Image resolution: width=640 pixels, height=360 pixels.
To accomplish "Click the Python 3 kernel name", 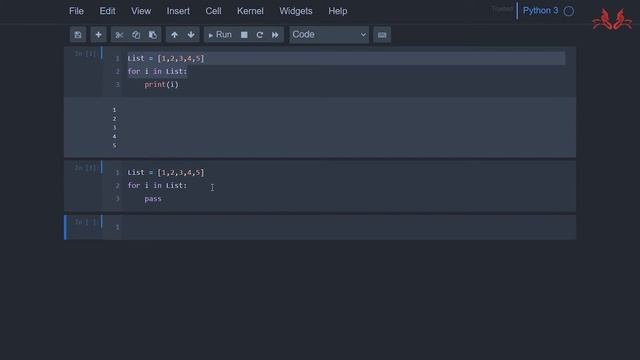I will pos(540,11).
